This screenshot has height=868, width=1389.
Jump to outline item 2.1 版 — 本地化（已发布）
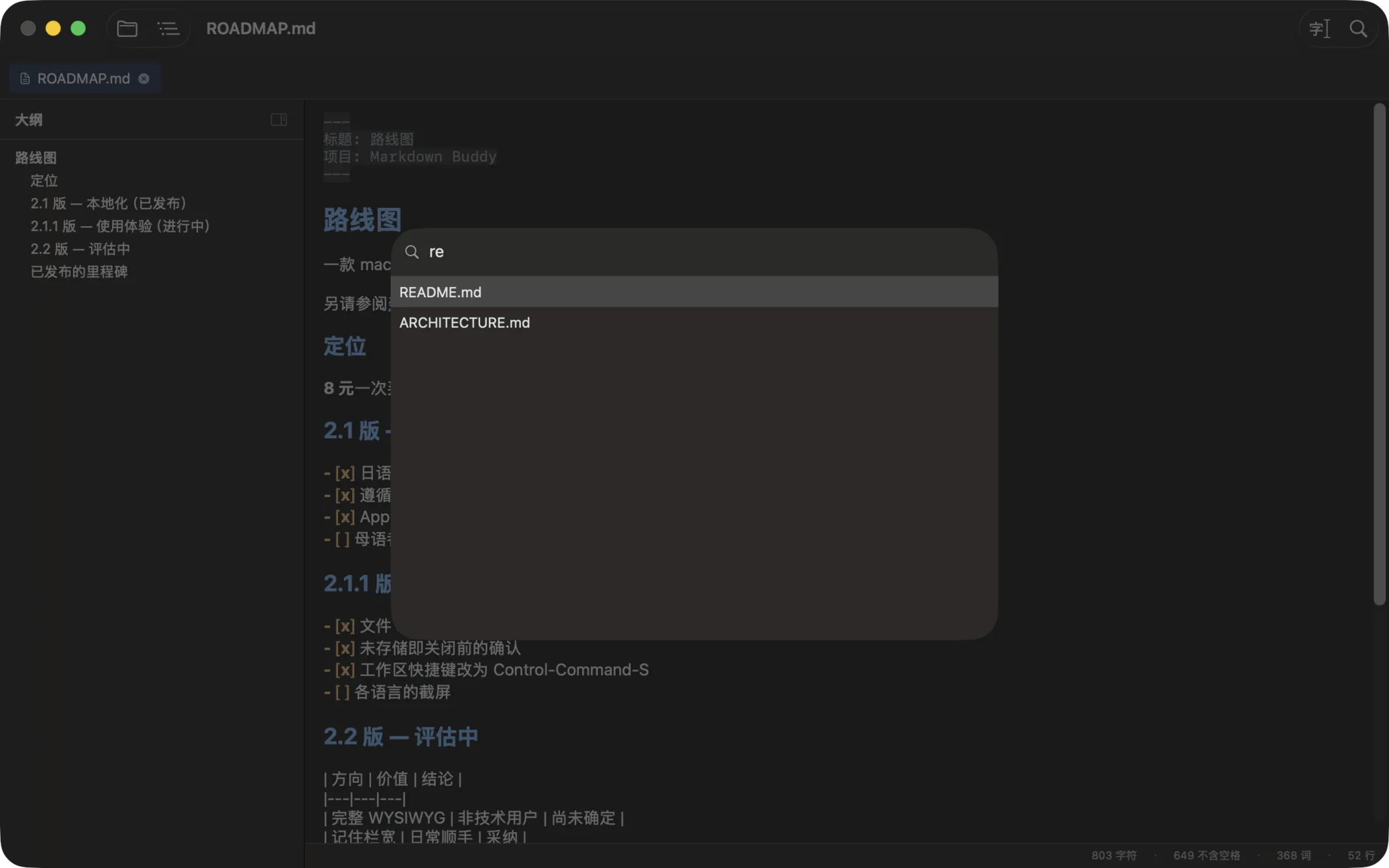coord(108,203)
